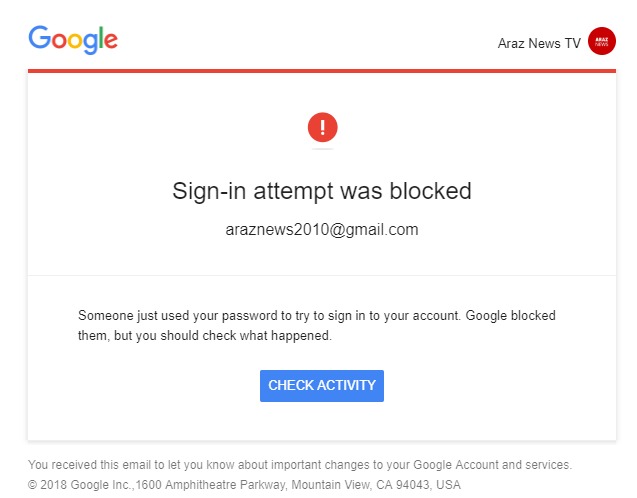Click the red bar atop the card
This screenshot has width=637, height=498.
(x=322, y=71)
